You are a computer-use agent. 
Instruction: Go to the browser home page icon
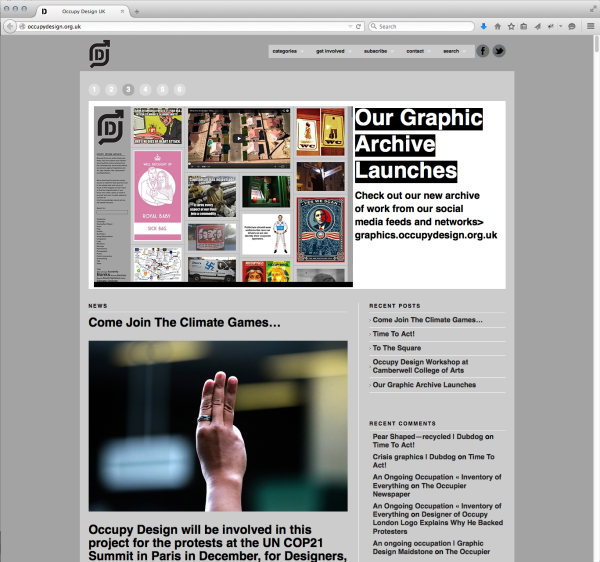pyautogui.click(x=498, y=26)
